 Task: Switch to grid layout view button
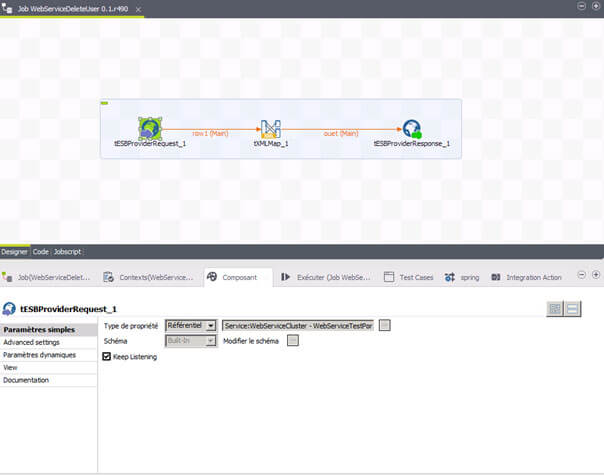(x=555, y=309)
